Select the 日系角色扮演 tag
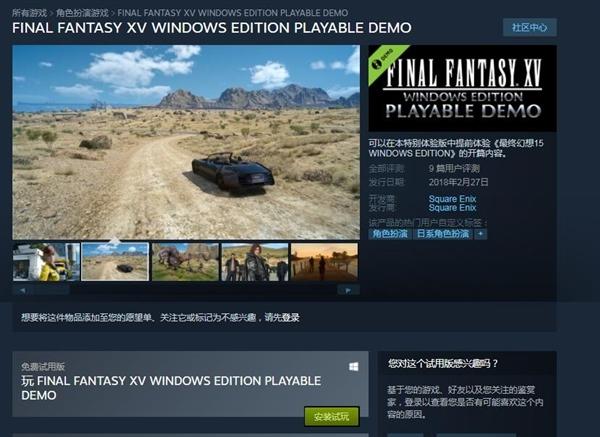The image size is (600, 437). [x=443, y=234]
